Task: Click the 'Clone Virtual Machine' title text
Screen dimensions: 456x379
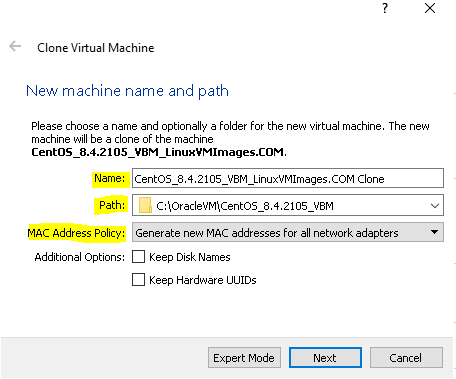Action: click(x=96, y=48)
